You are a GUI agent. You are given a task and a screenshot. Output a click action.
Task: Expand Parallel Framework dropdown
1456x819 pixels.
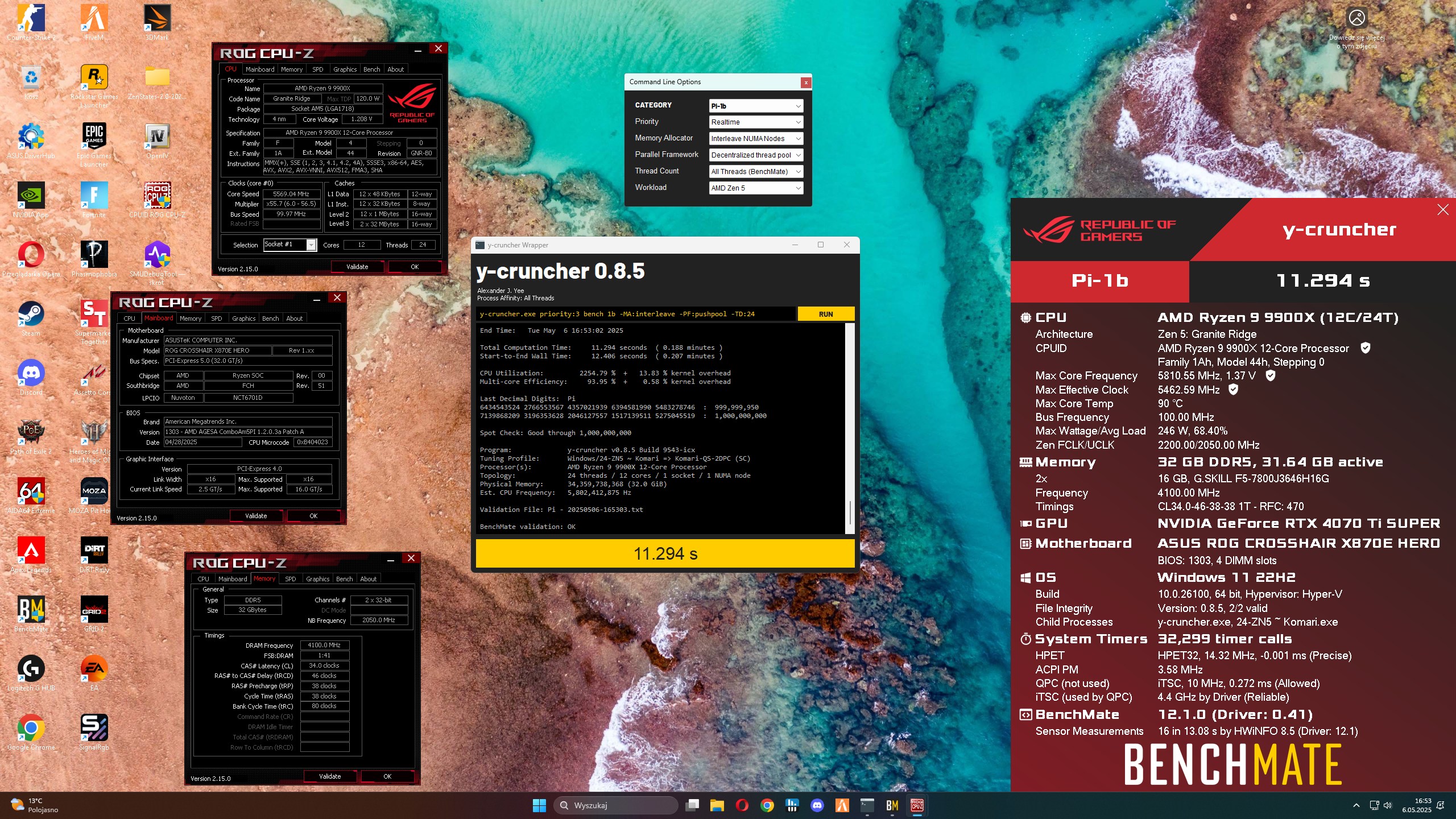pyautogui.click(x=756, y=155)
